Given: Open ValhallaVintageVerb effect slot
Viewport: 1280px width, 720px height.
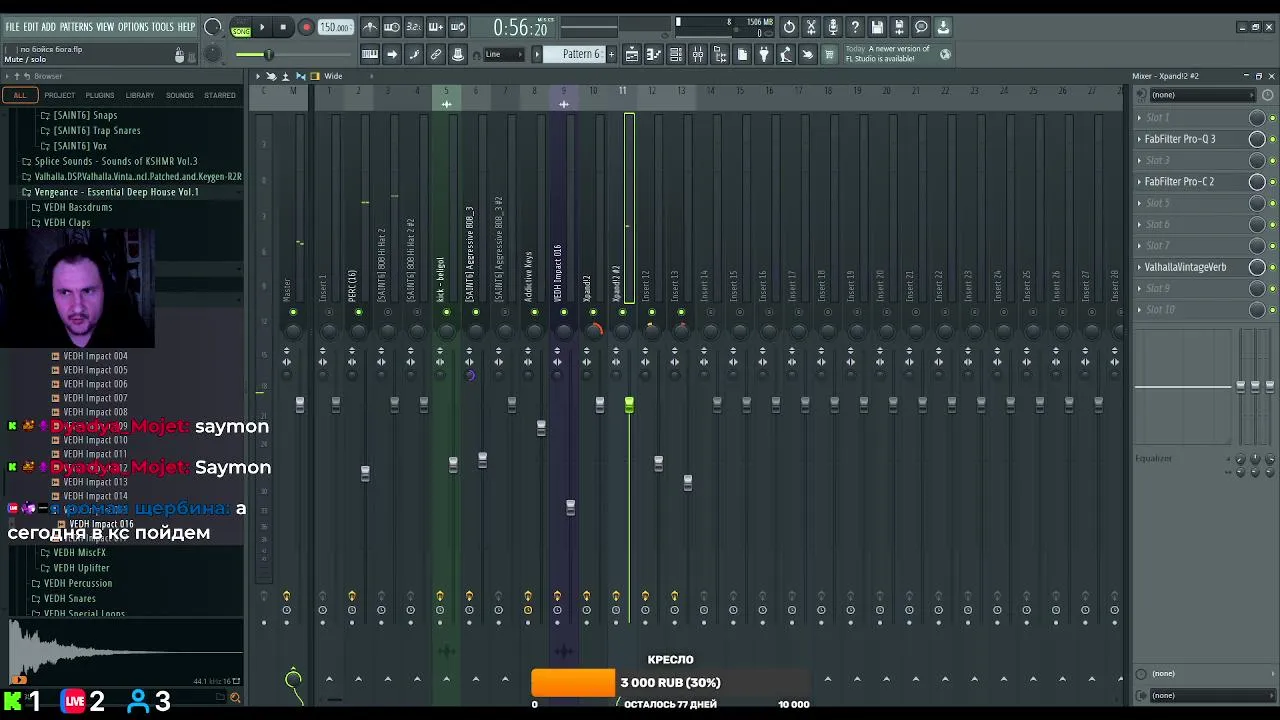Looking at the screenshot, I should click(x=1185, y=267).
